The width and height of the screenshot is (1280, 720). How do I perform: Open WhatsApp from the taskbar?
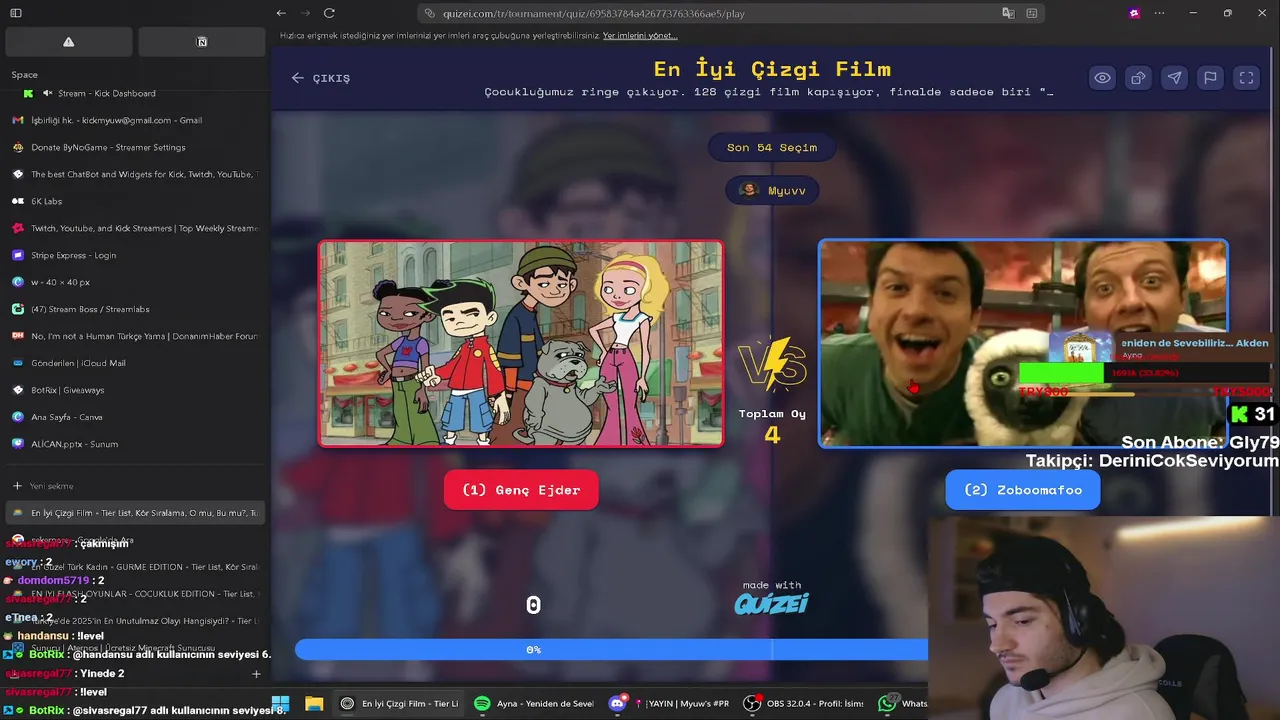point(901,703)
